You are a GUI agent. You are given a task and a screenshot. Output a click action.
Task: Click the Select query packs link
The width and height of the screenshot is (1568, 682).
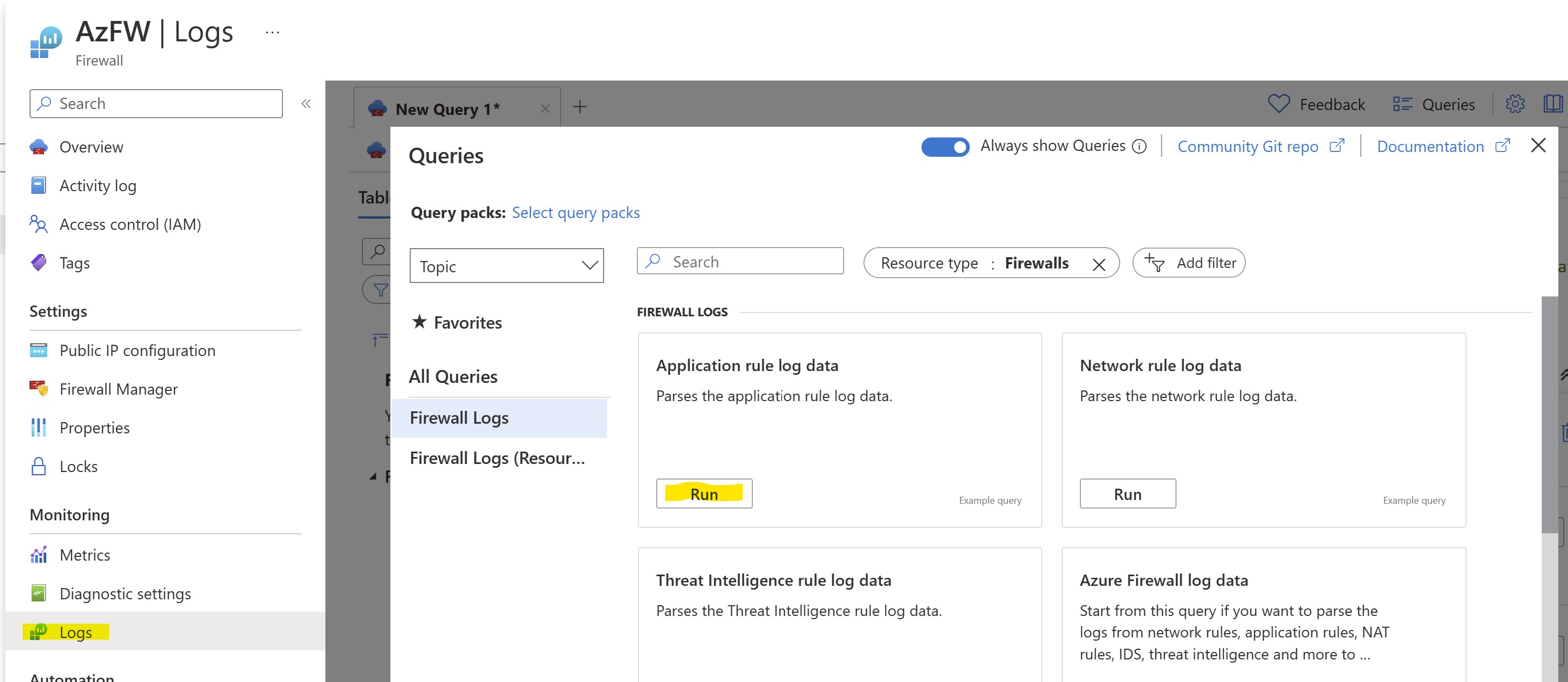point(575,213)
